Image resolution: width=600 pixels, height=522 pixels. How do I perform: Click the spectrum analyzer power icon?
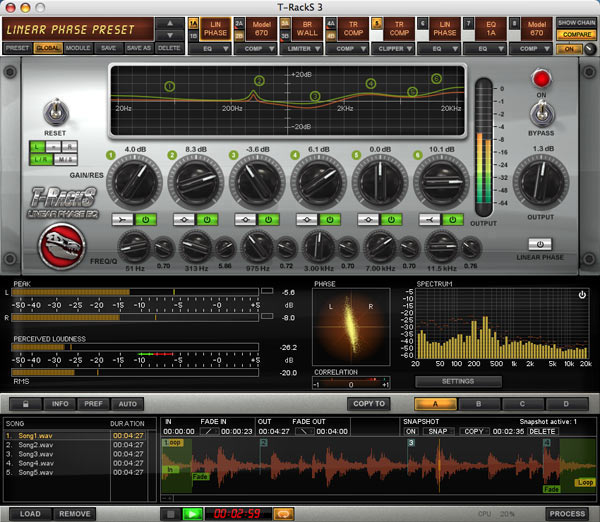(x=581, y=295)
